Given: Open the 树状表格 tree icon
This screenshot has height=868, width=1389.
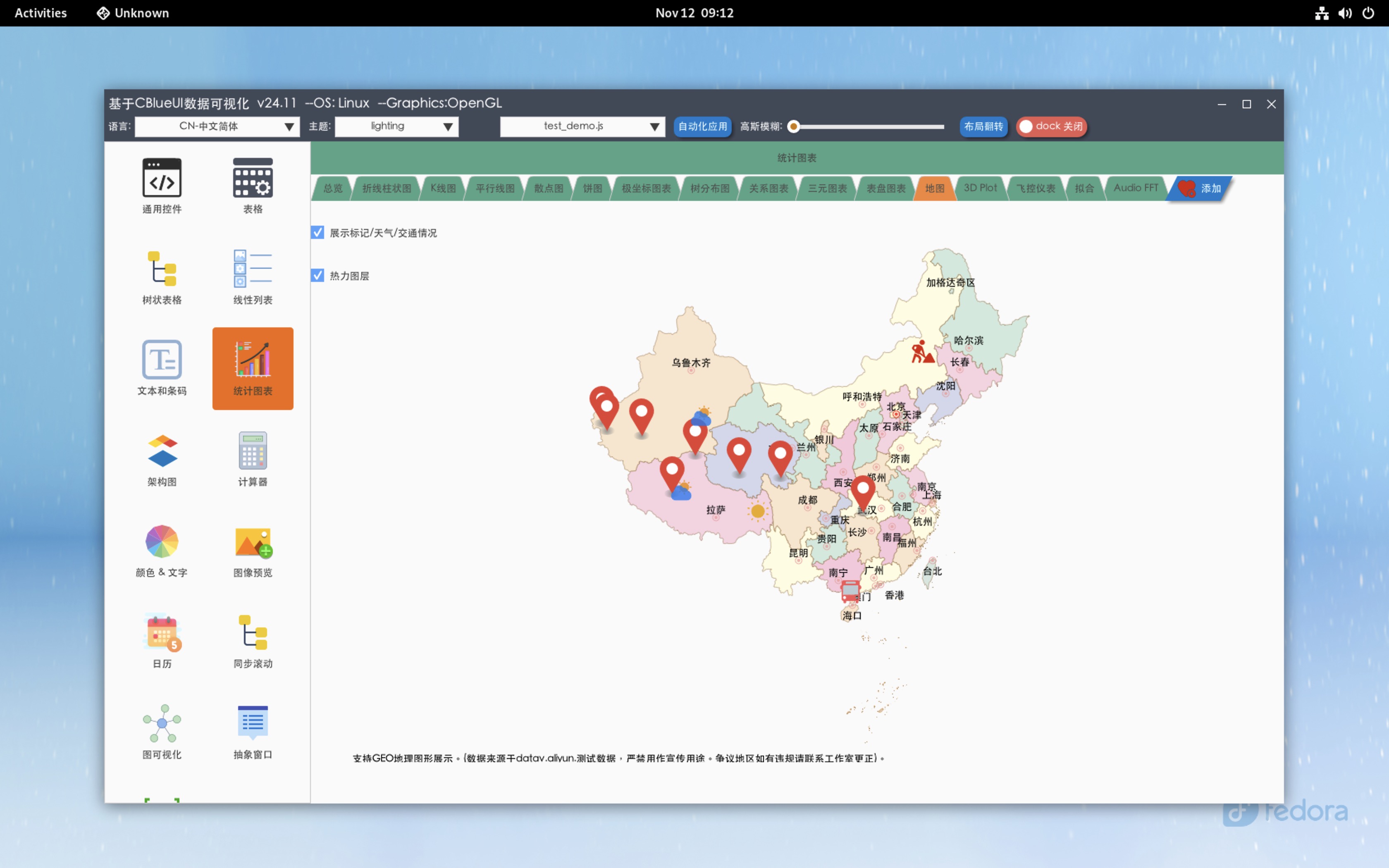Looking at the screenshot, I should click(x=162, y=269).
